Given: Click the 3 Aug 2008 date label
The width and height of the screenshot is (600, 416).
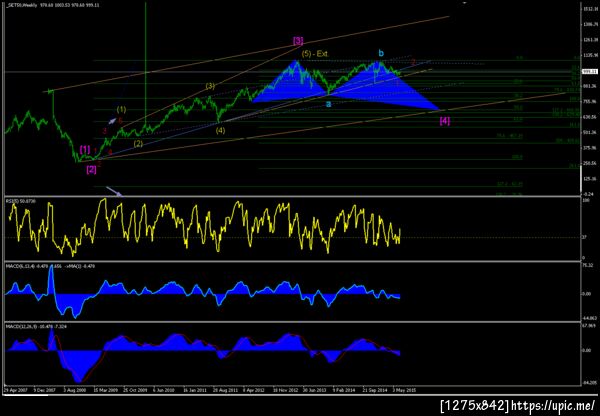Looking at the screenshot, I should click(75, 390).
